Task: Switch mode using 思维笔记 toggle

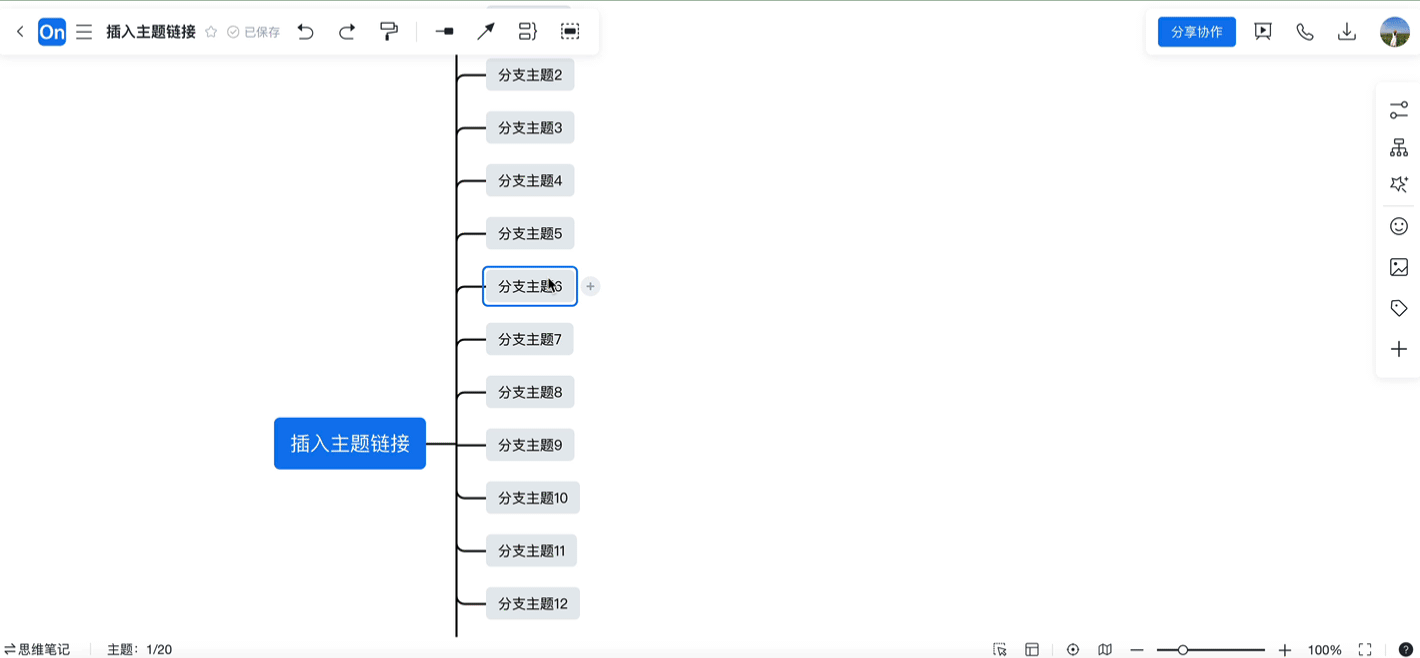Action: tap(37, 649)
